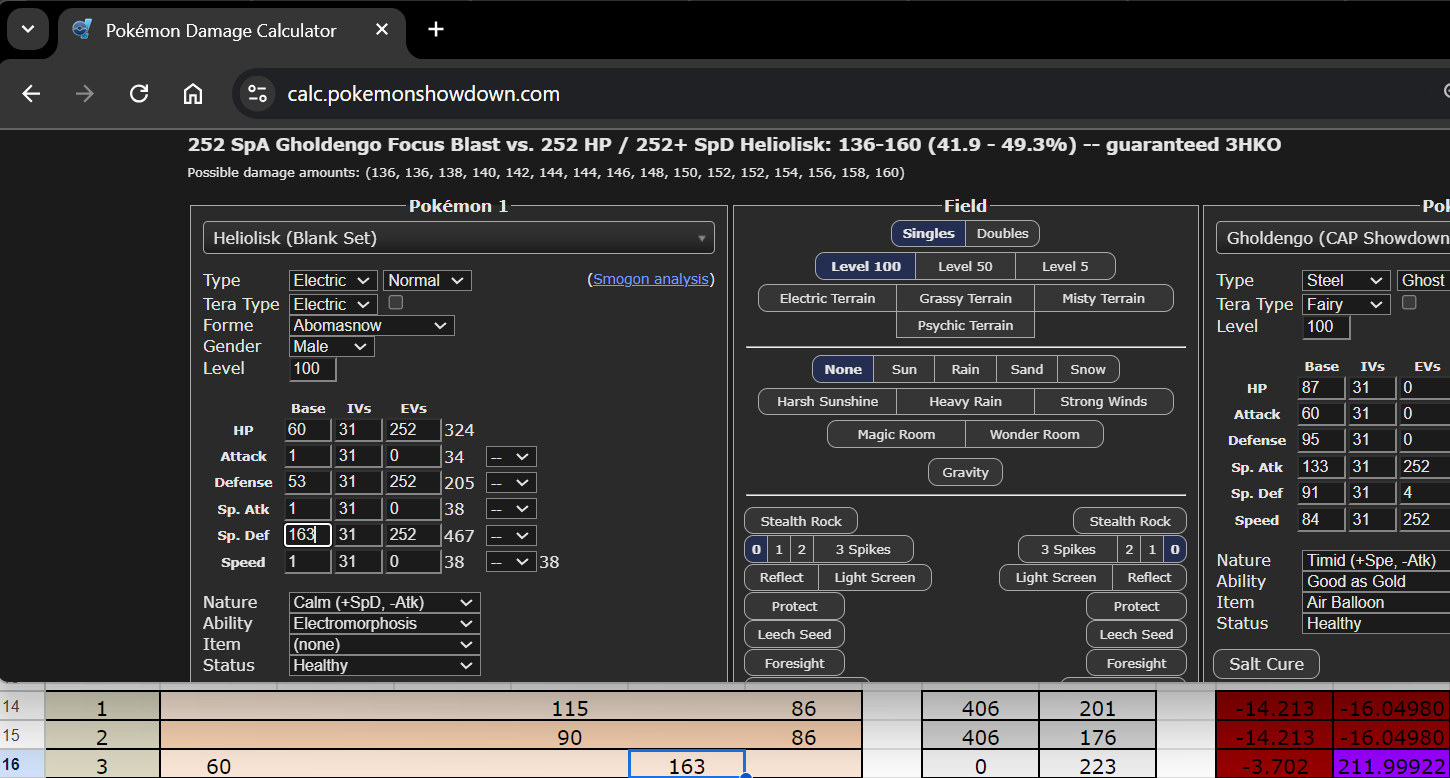Open Pokémon 1 Status Healthy dropdown
The height and width of the screenshot is (778, 1450).
tap(384, 666)
